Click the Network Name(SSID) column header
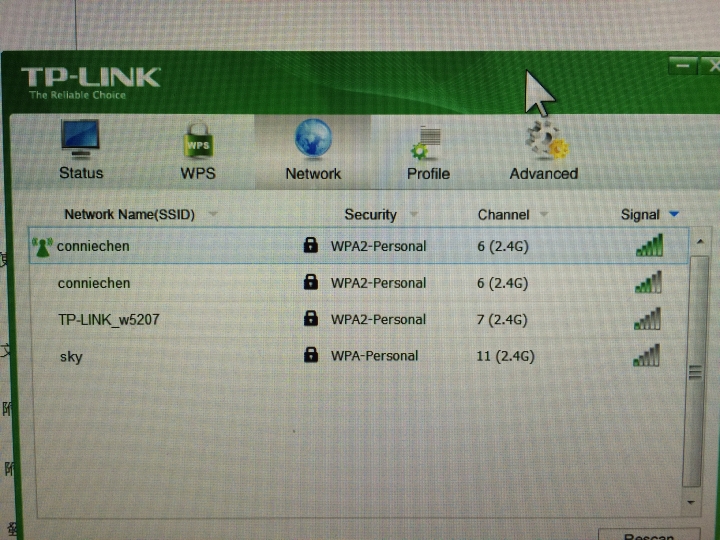 click(x=129, y=214)
